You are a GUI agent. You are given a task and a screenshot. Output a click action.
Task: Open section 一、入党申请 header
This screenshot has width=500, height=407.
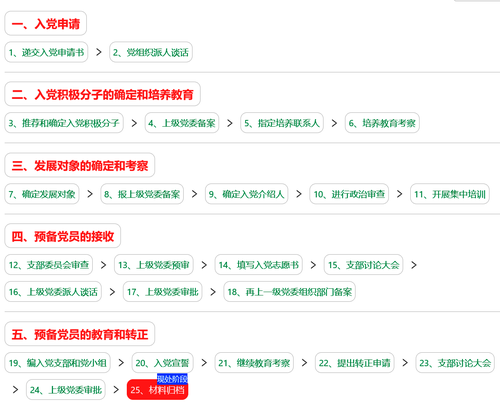tap(46, 23)
